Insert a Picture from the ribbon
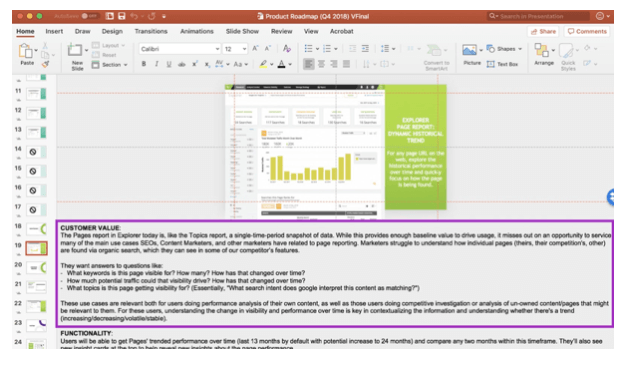 (x=472, y=54)
